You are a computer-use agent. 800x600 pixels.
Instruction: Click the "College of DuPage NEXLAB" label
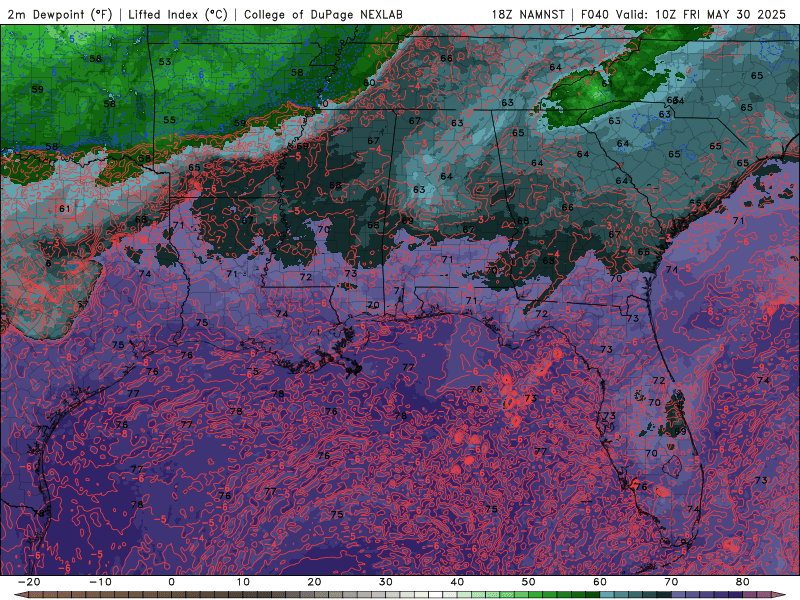click(323, 15)
